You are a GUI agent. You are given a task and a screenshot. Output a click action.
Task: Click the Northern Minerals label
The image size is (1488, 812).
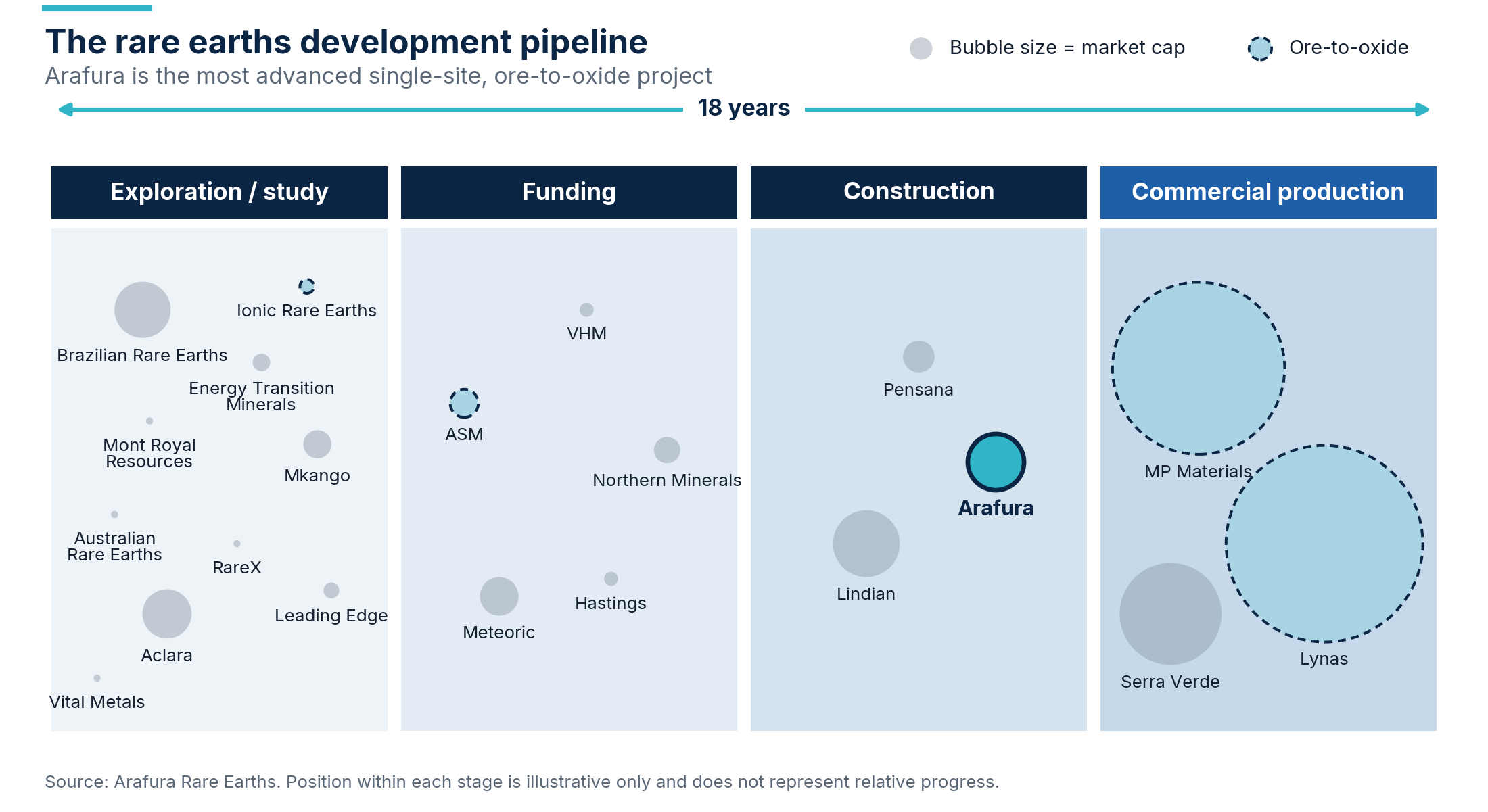667,480
